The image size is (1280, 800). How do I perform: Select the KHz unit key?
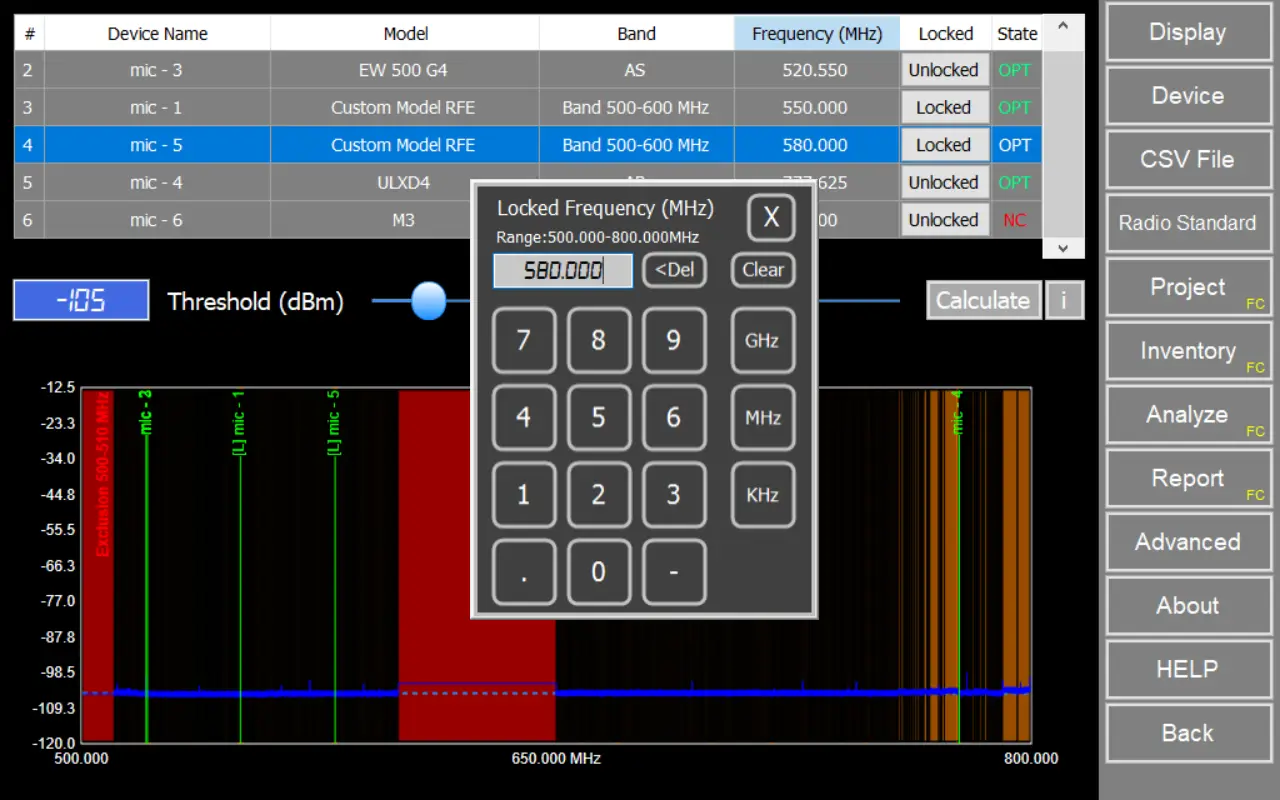click(x=762, y=494)
